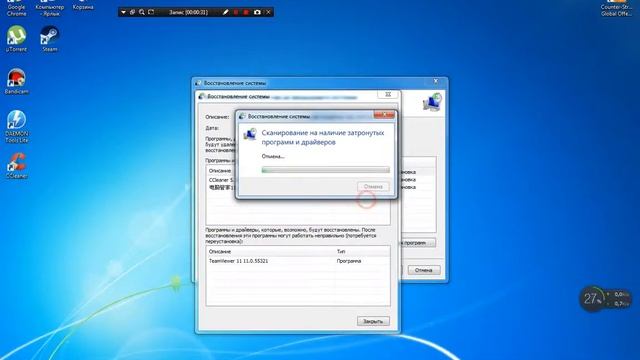Activate the pencil drawing tool in recorder bar
This screenshot has height=360, width=640.
[225, 12]
